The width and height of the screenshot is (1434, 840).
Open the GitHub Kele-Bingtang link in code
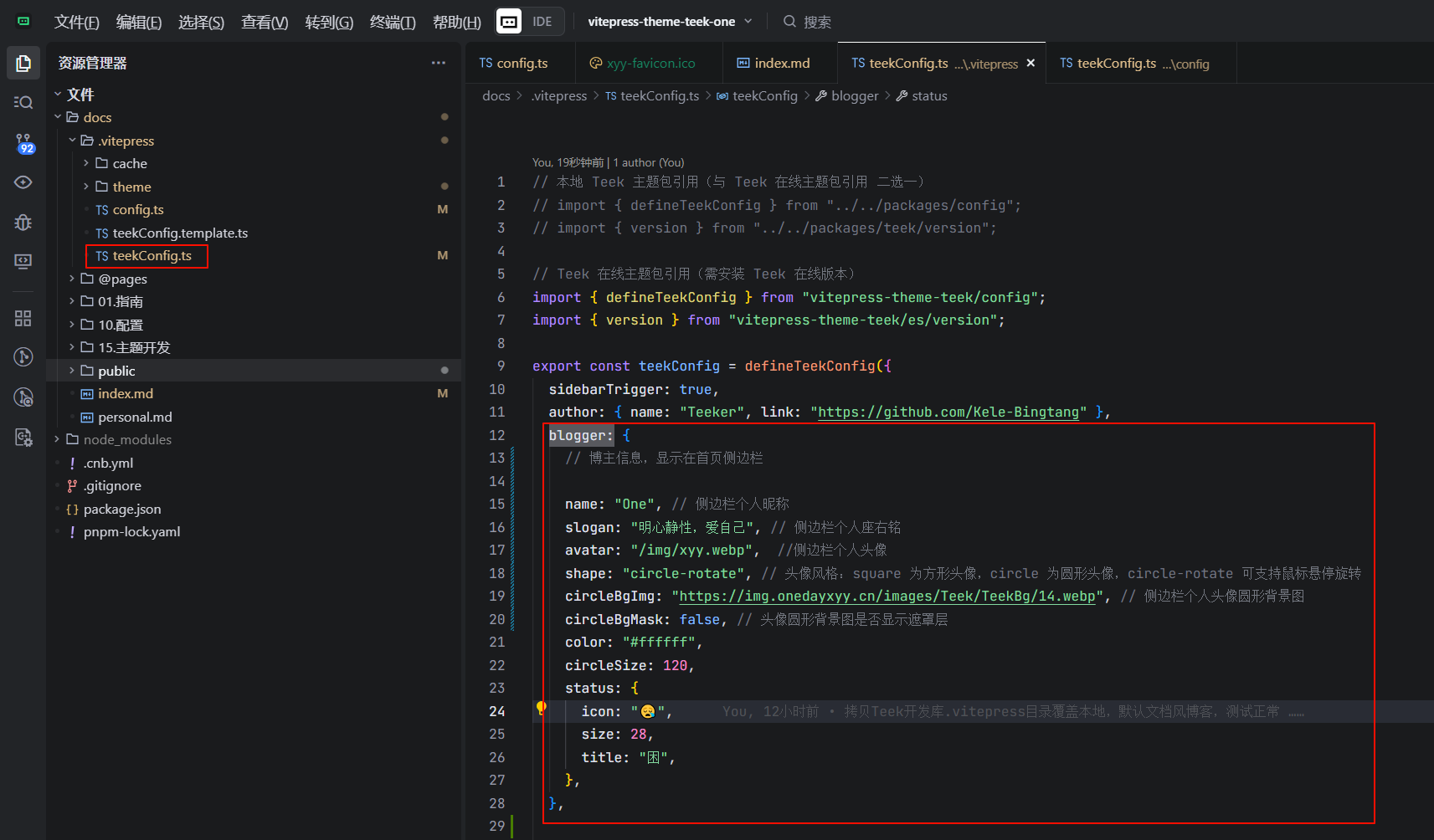click(948, 412)
